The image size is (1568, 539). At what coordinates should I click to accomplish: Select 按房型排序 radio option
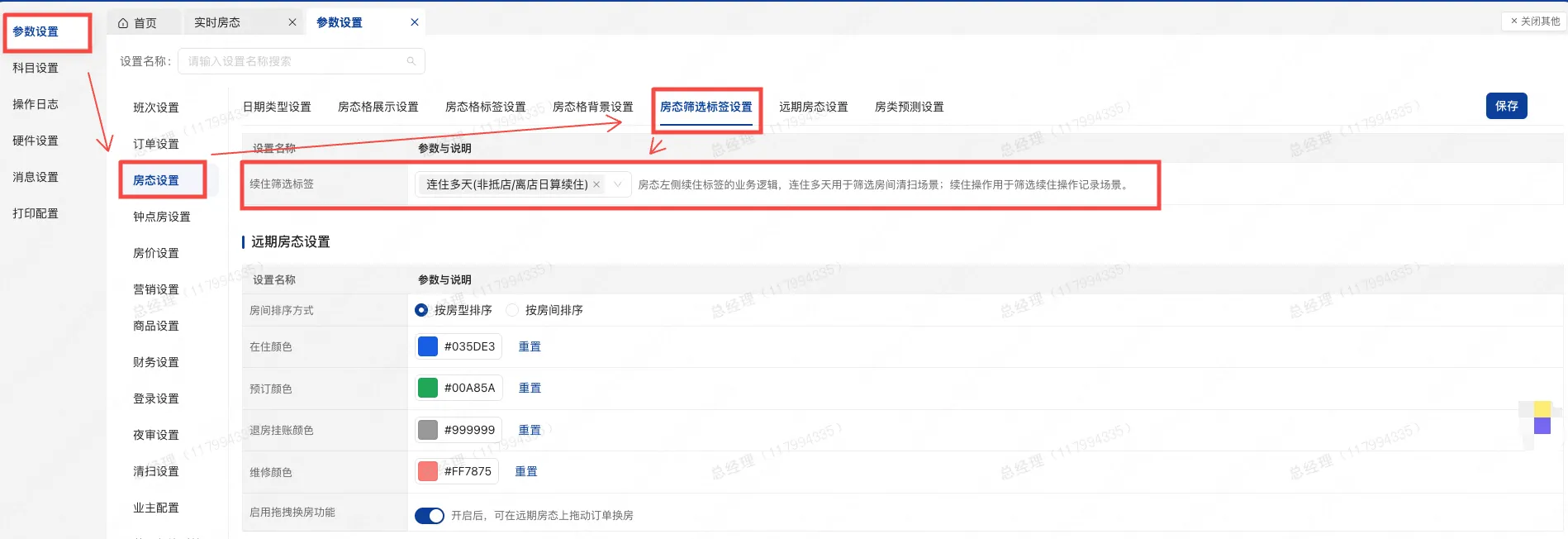tap(421, 310)
